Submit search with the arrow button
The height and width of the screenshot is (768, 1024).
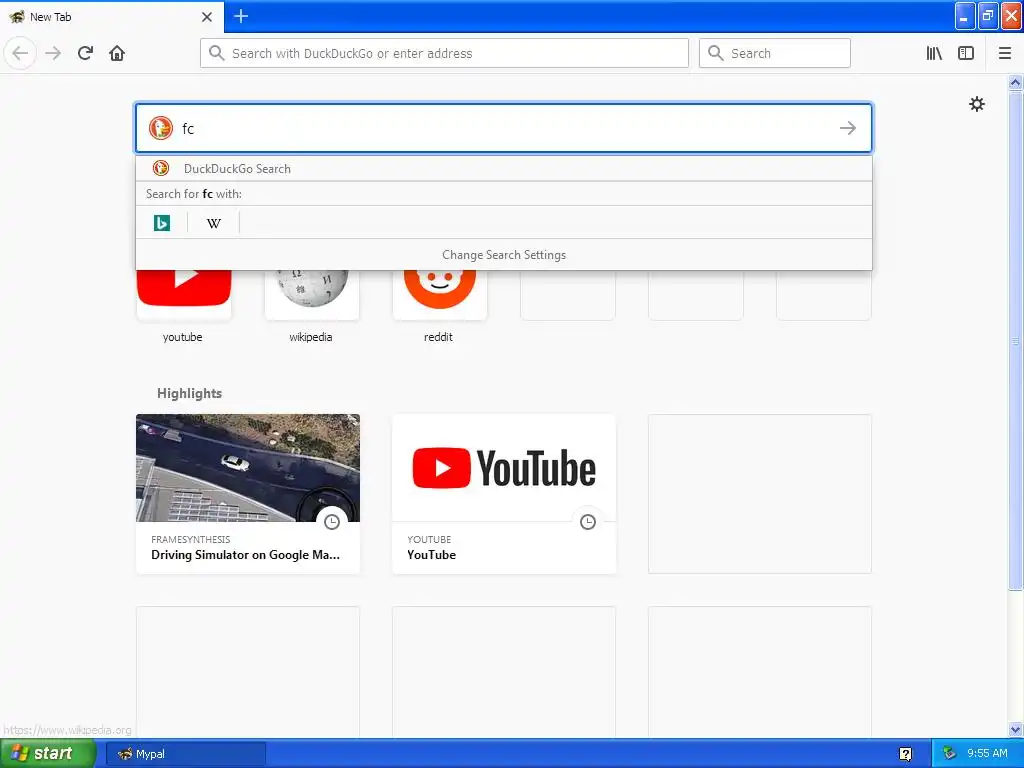(x=848, y=128)
